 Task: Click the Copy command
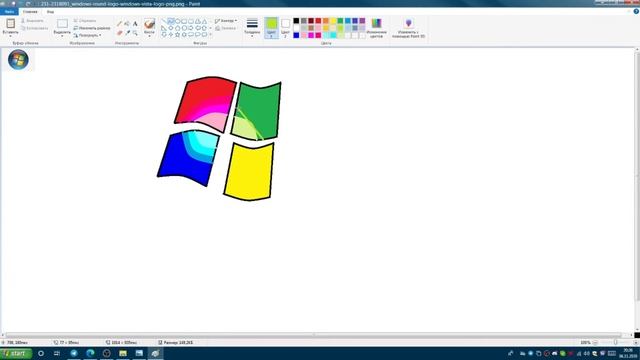pos(35,28)
